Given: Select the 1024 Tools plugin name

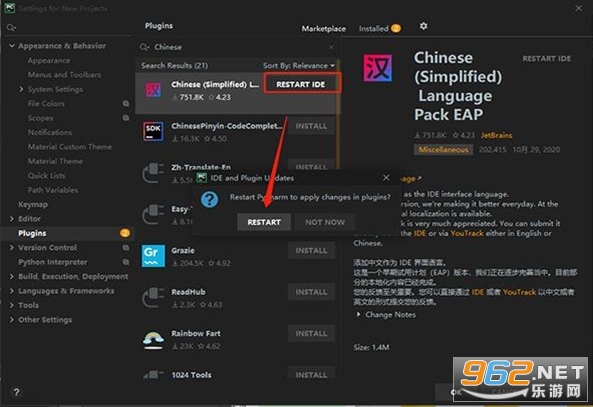Looking at the screenshot, I should (191, 375).
